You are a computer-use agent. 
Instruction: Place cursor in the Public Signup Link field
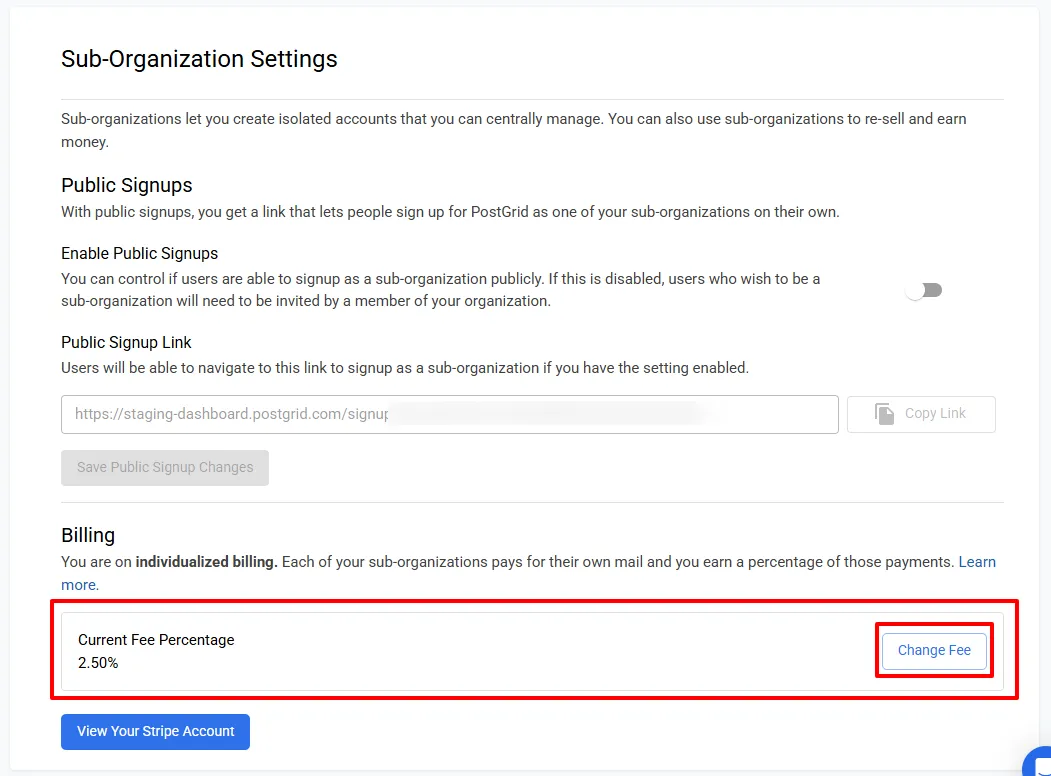tap(450, 413)
